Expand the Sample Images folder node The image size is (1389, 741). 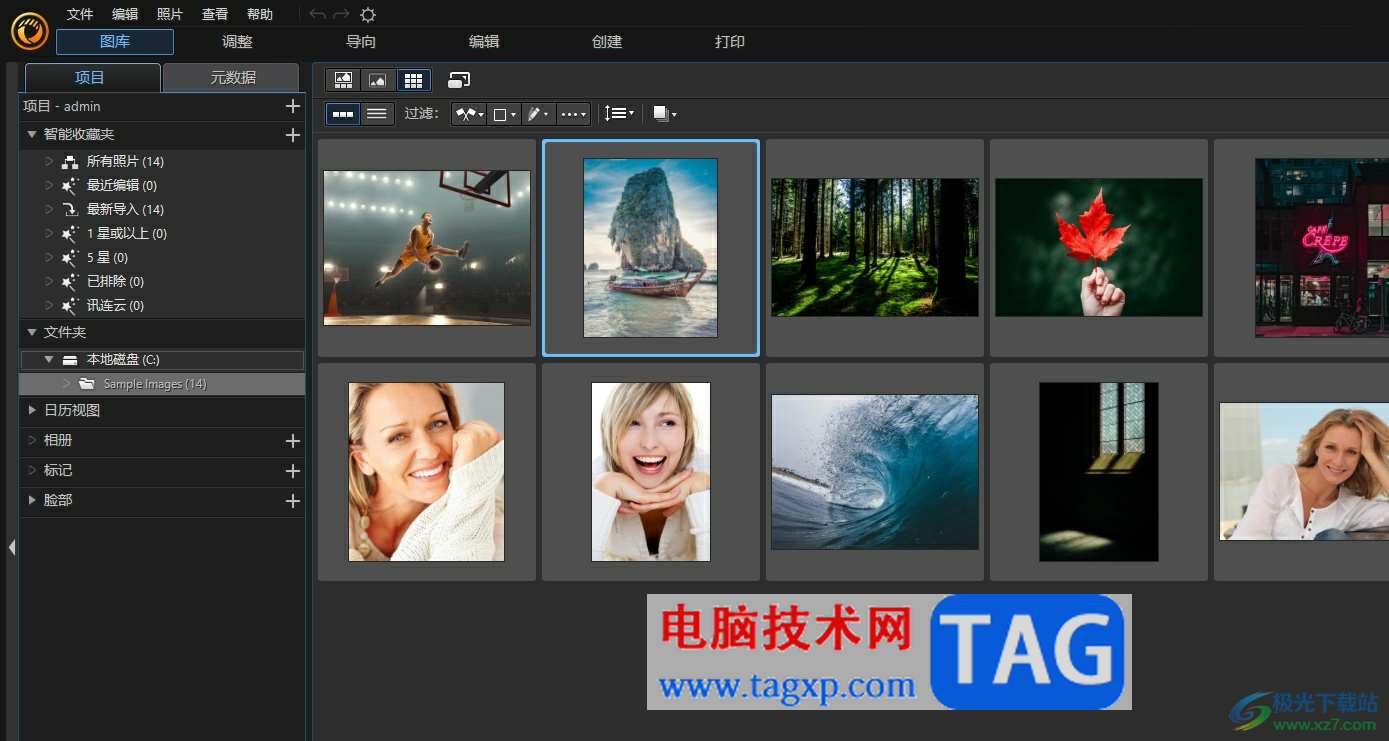[66, 384]
